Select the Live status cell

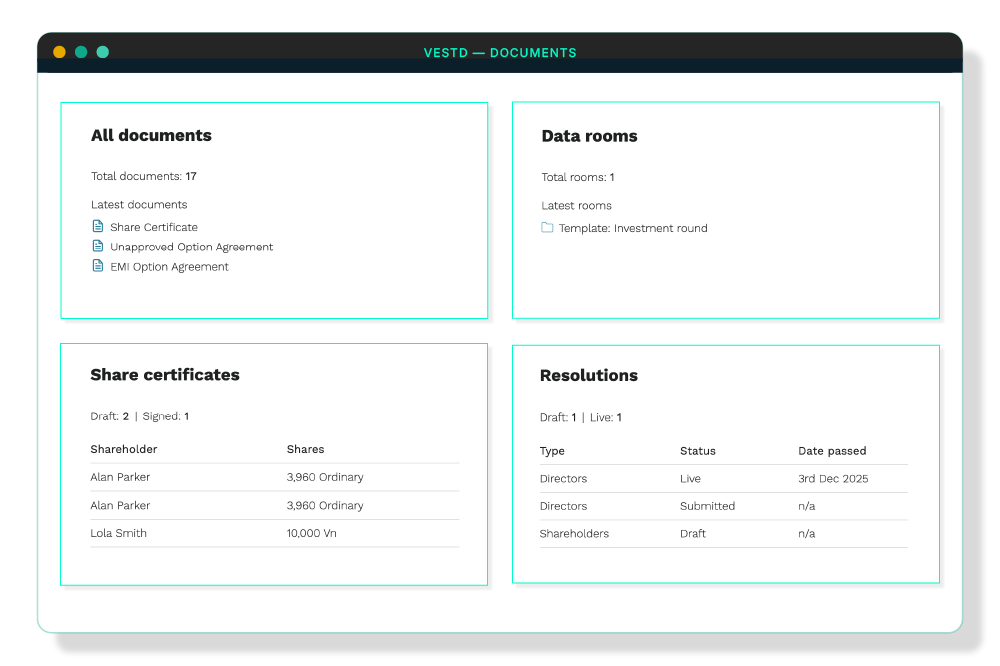pos(691,478)
